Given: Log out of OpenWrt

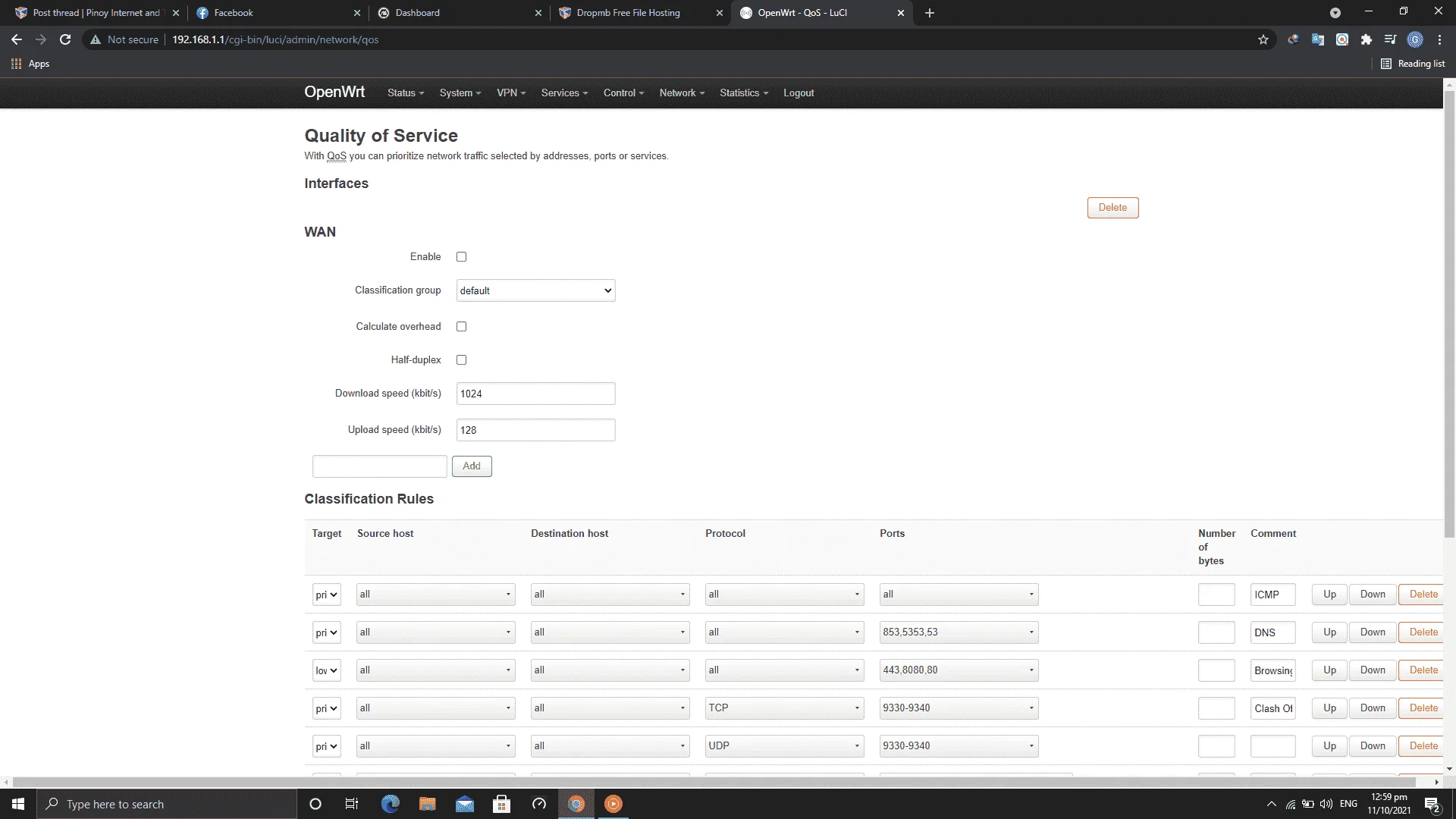Looking at the screenshot, I should pyautogui.click(x=799, y=93).
